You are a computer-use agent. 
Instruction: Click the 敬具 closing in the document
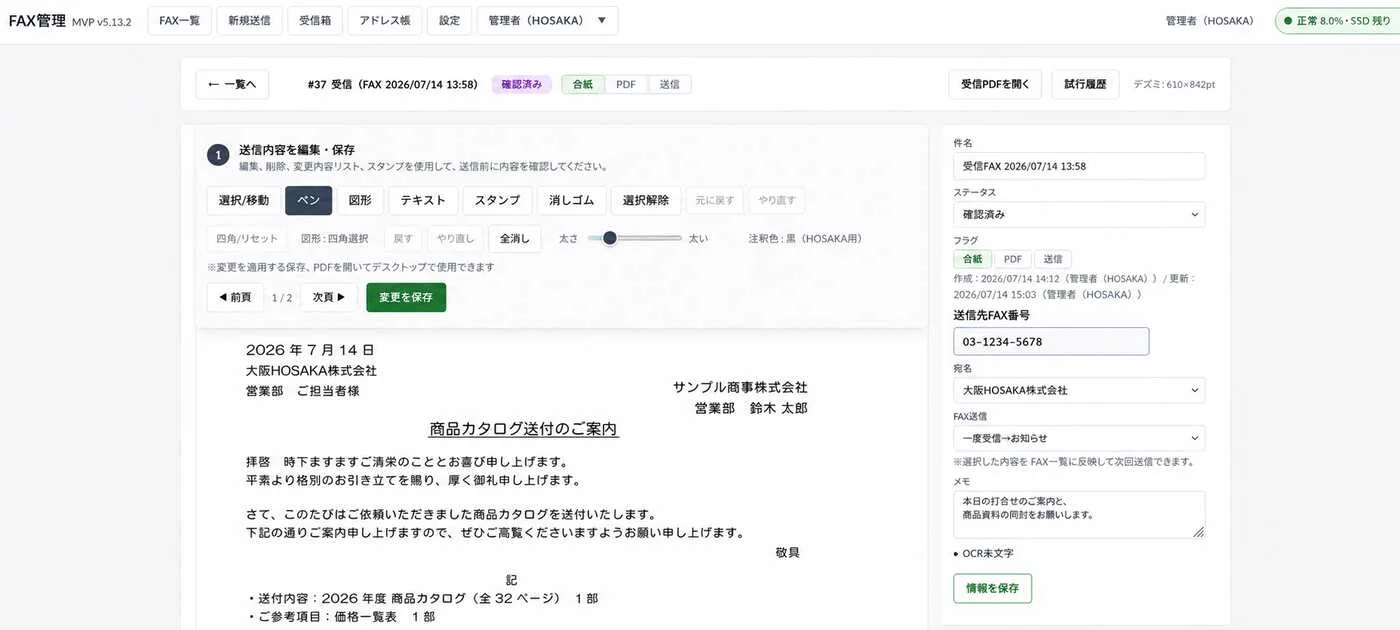point(787,553)
